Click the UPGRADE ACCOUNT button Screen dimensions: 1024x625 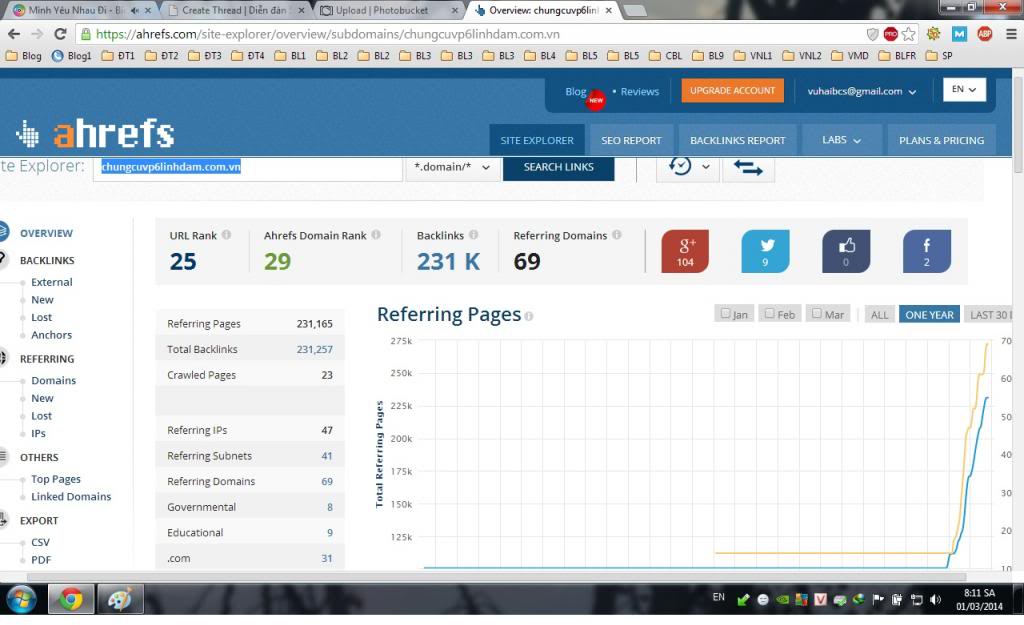coord(732,91)
